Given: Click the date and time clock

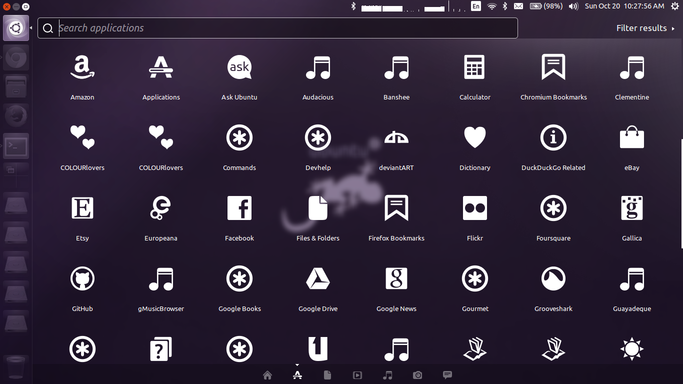Looking at the screenshot, I should pyautogui.click(x=624, y=6).
